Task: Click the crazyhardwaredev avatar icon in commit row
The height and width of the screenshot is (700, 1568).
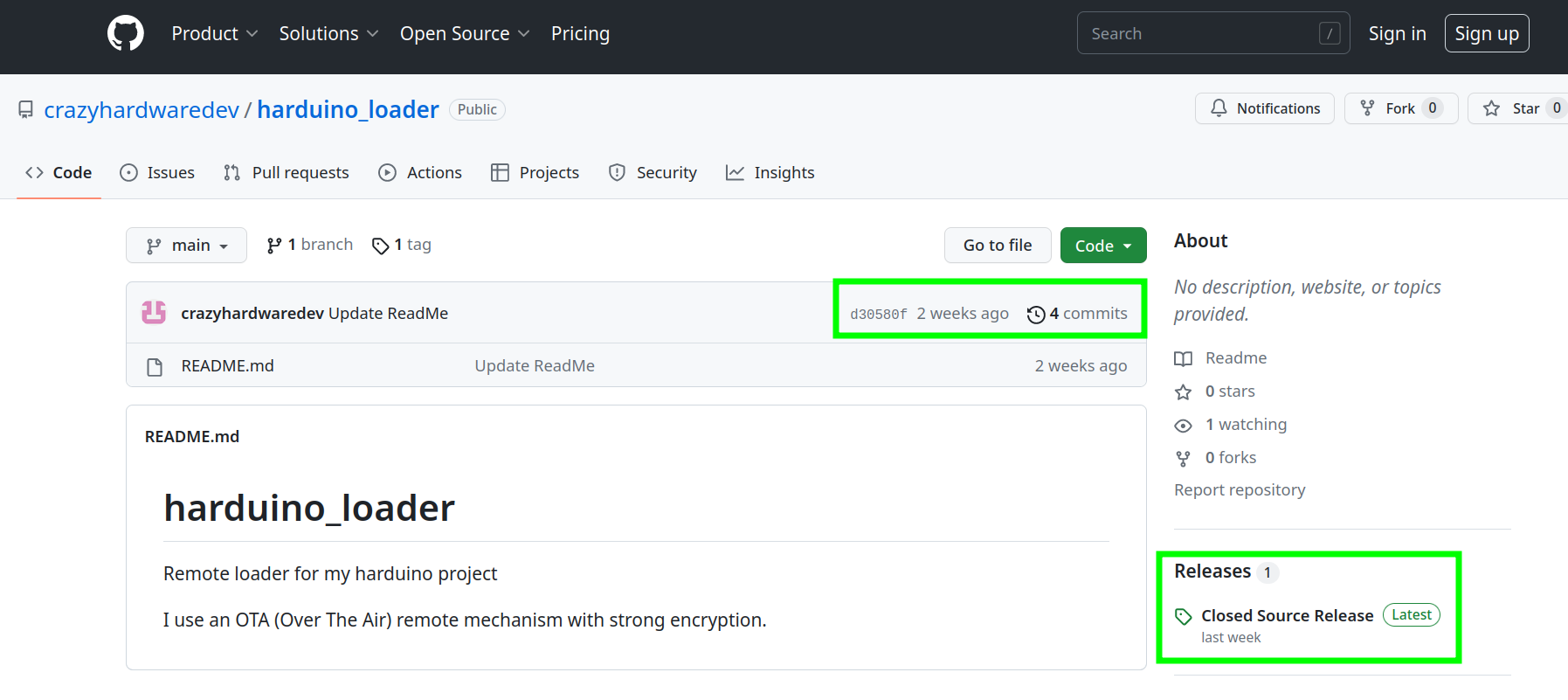Action: point(154,313)
